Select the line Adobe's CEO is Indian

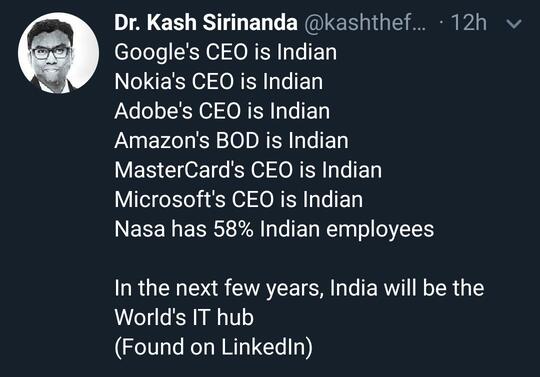tap(222, 111)
